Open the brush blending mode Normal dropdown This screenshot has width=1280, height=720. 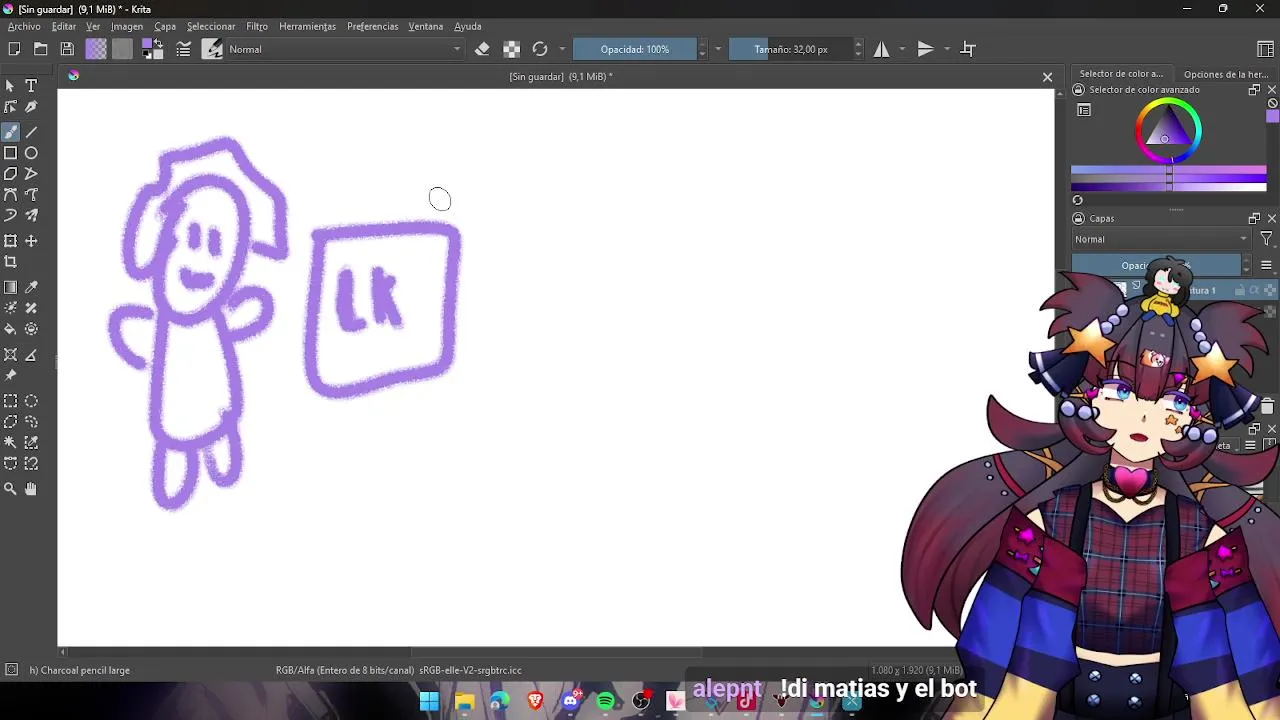[344, 49]
